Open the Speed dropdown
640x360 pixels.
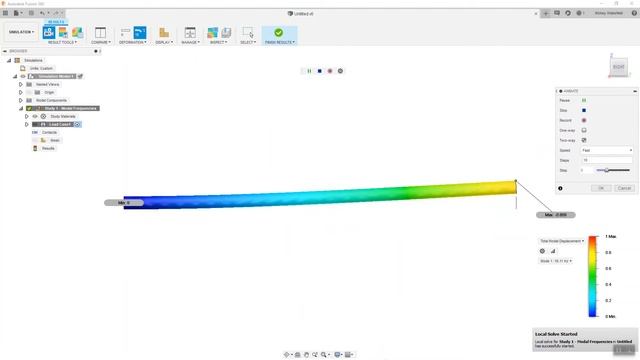pos(607,150)
